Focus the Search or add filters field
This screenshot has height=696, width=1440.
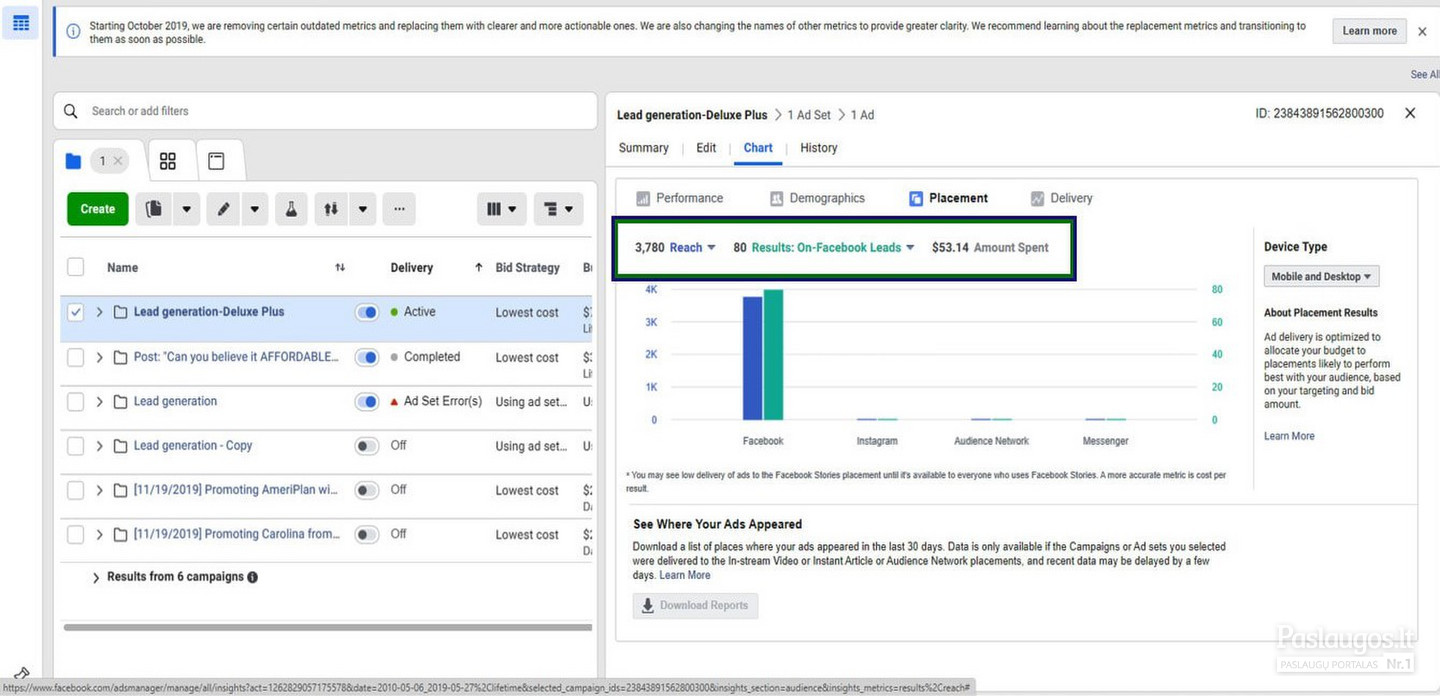pyautogui.click(x=325, y=111)
